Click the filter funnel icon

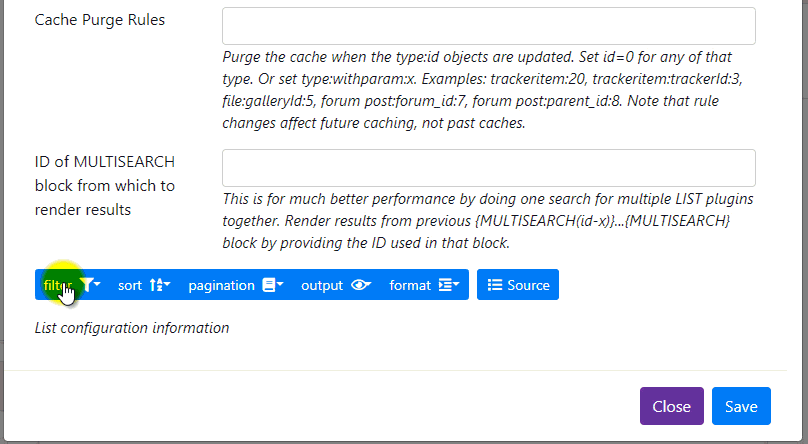pos(87,285)
